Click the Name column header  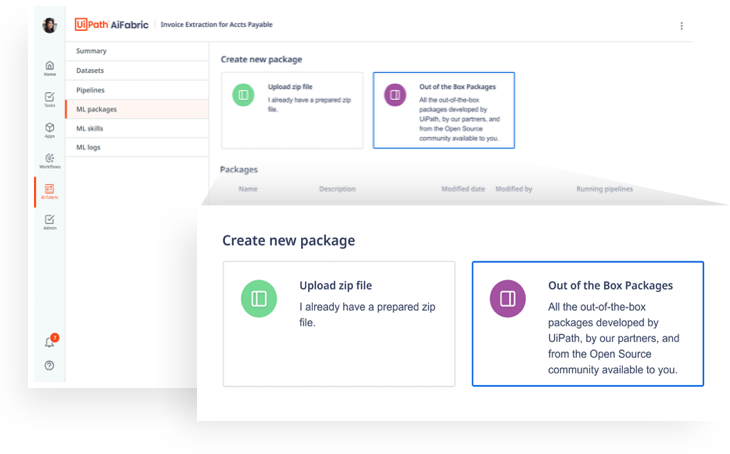(248, 189)
